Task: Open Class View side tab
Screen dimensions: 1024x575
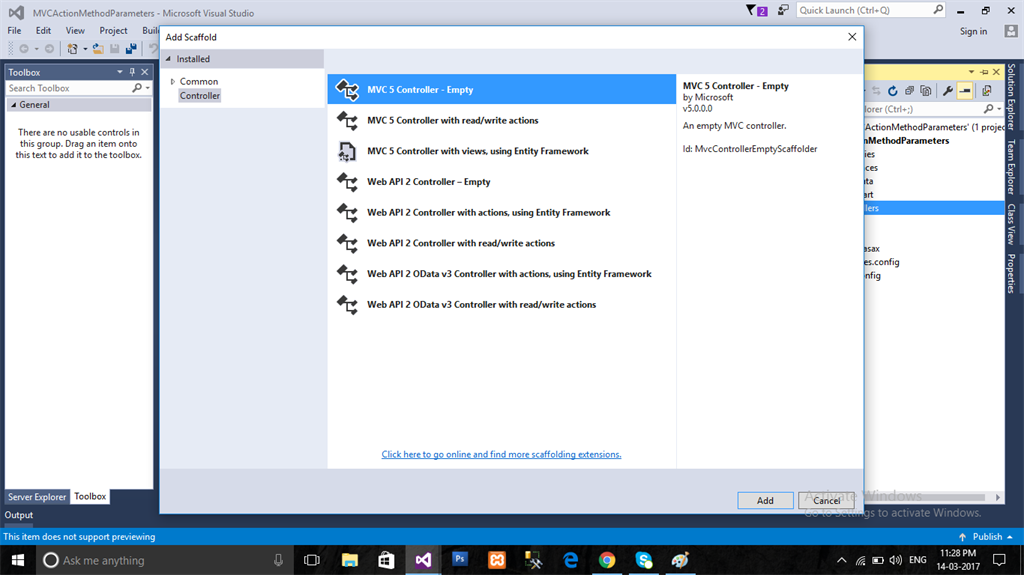Action: (1011, 224)
